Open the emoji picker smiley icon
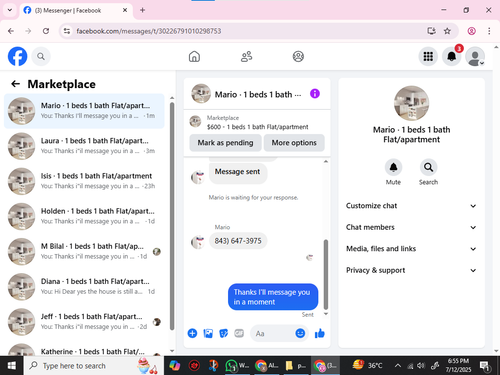500x375 pixels. [300, 333]
